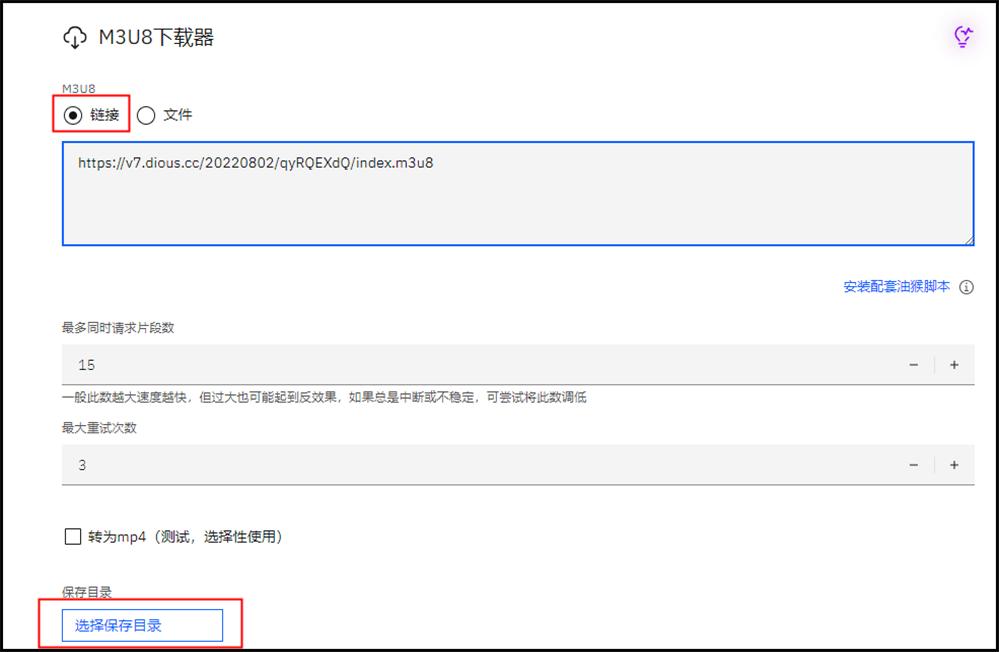Click the minus icon to decrease 最多同时请求片段数
Screen dimensions: 999x652
(x=913, y=364)
